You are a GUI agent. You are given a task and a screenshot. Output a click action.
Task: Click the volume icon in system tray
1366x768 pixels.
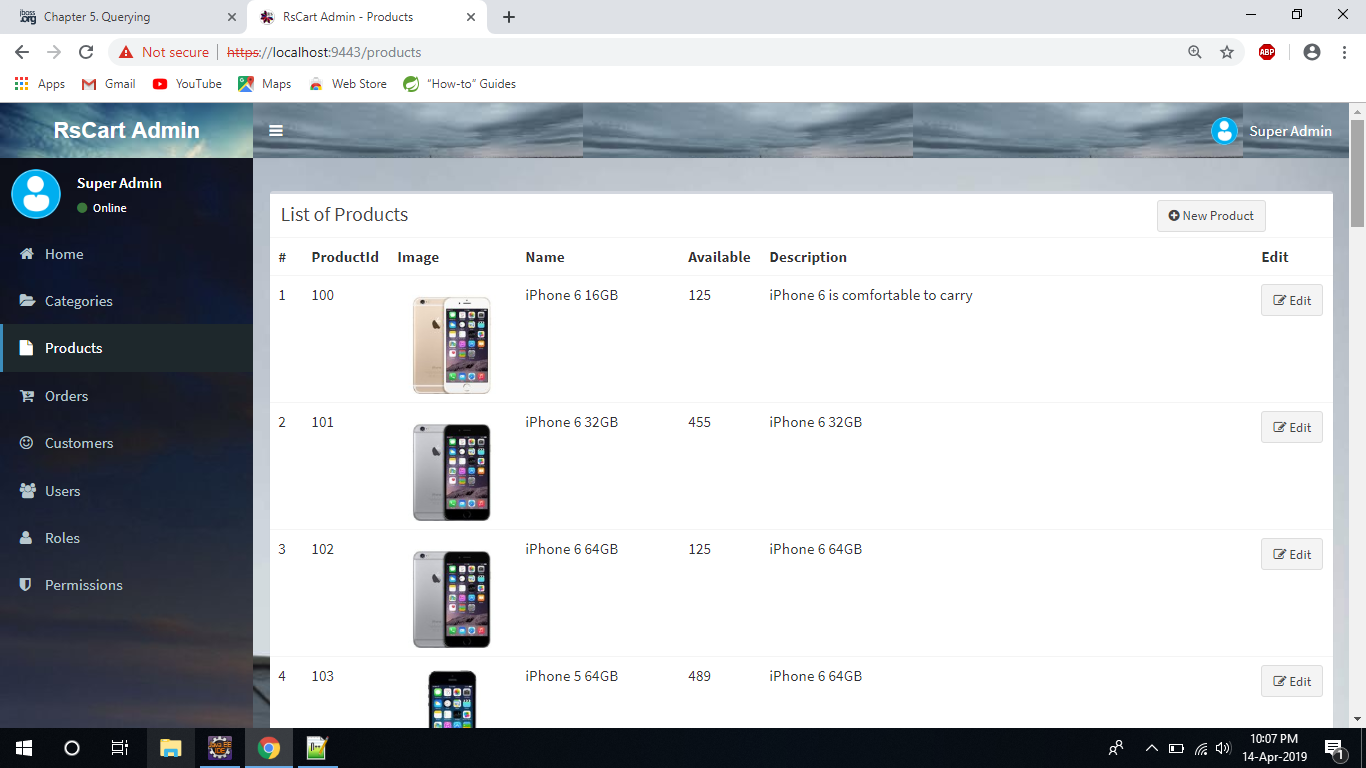pos(1222,748)
